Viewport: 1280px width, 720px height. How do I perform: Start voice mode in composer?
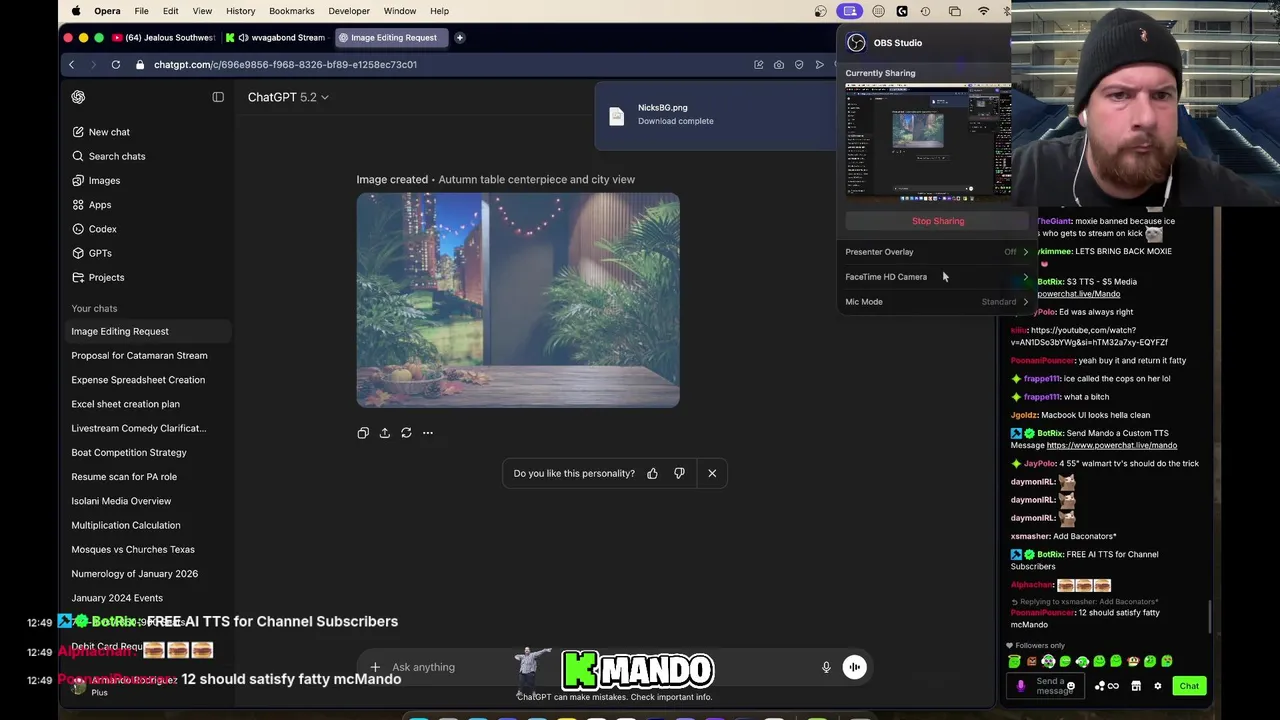click(854, 667)
